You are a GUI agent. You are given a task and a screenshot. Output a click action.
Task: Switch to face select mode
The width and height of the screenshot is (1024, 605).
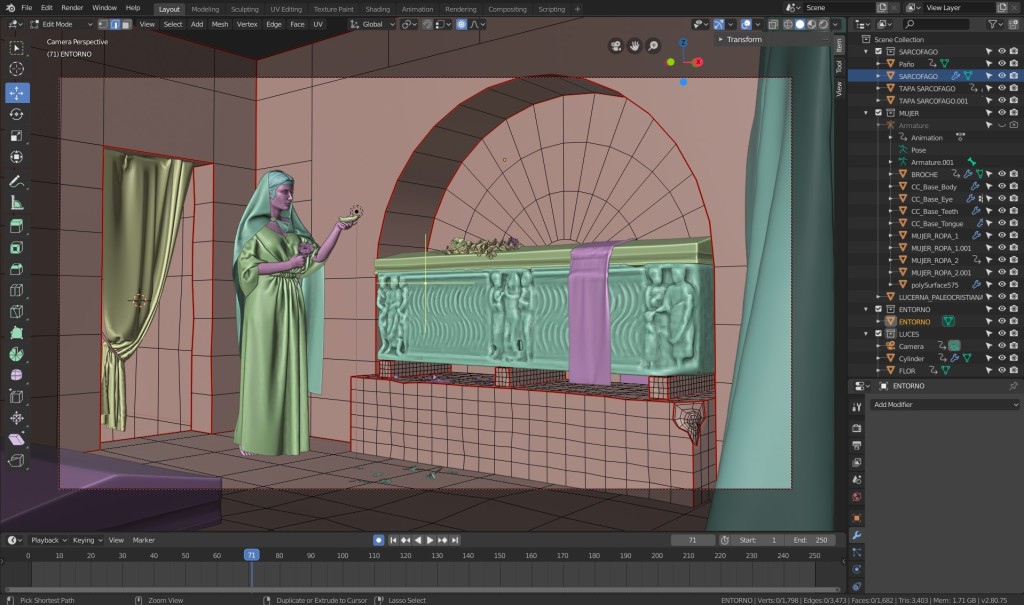click(x=126, y=24)
